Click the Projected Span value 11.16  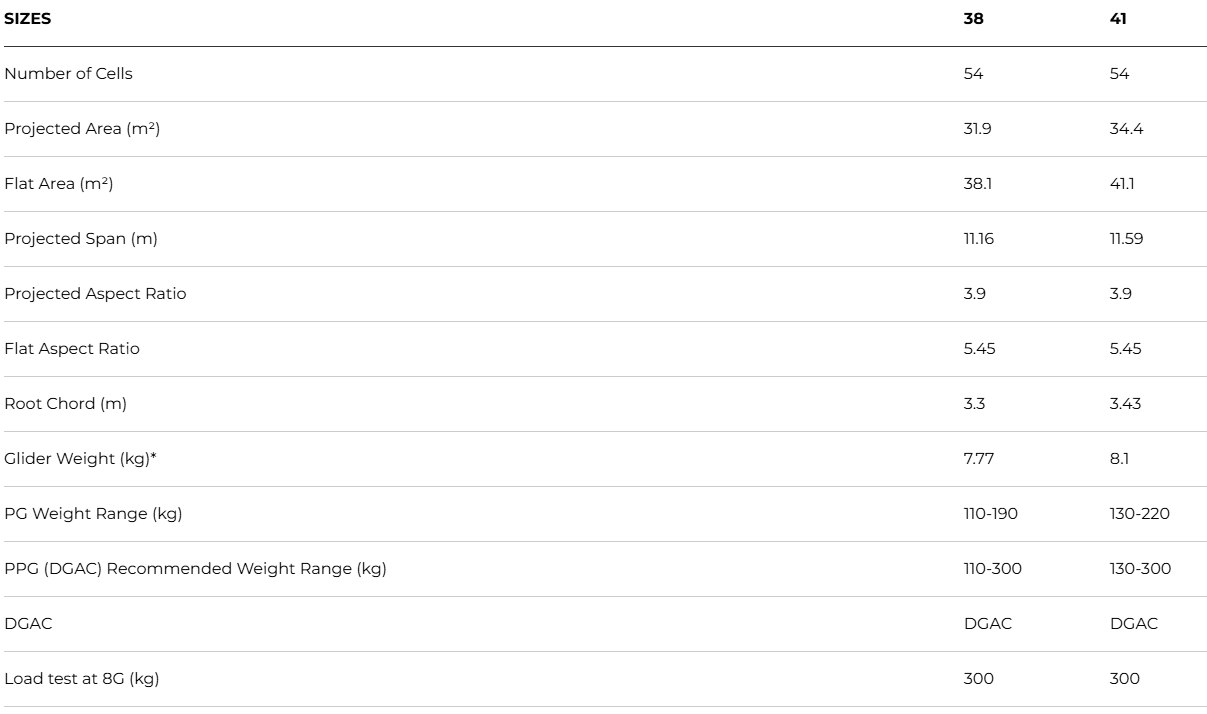(x=979, y=239)
